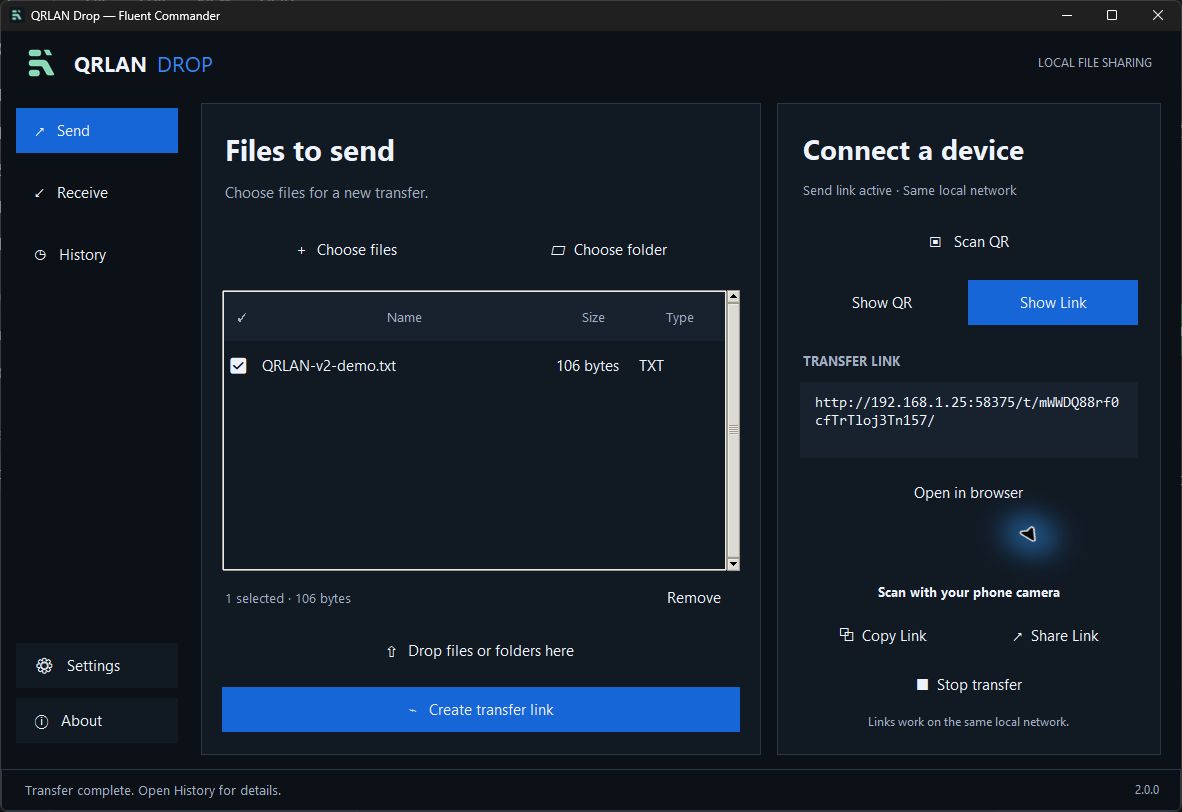The image size is (1182, 812).
Task: Click the QRLAN Drop logo icon
Action: [x=41, y=63]
